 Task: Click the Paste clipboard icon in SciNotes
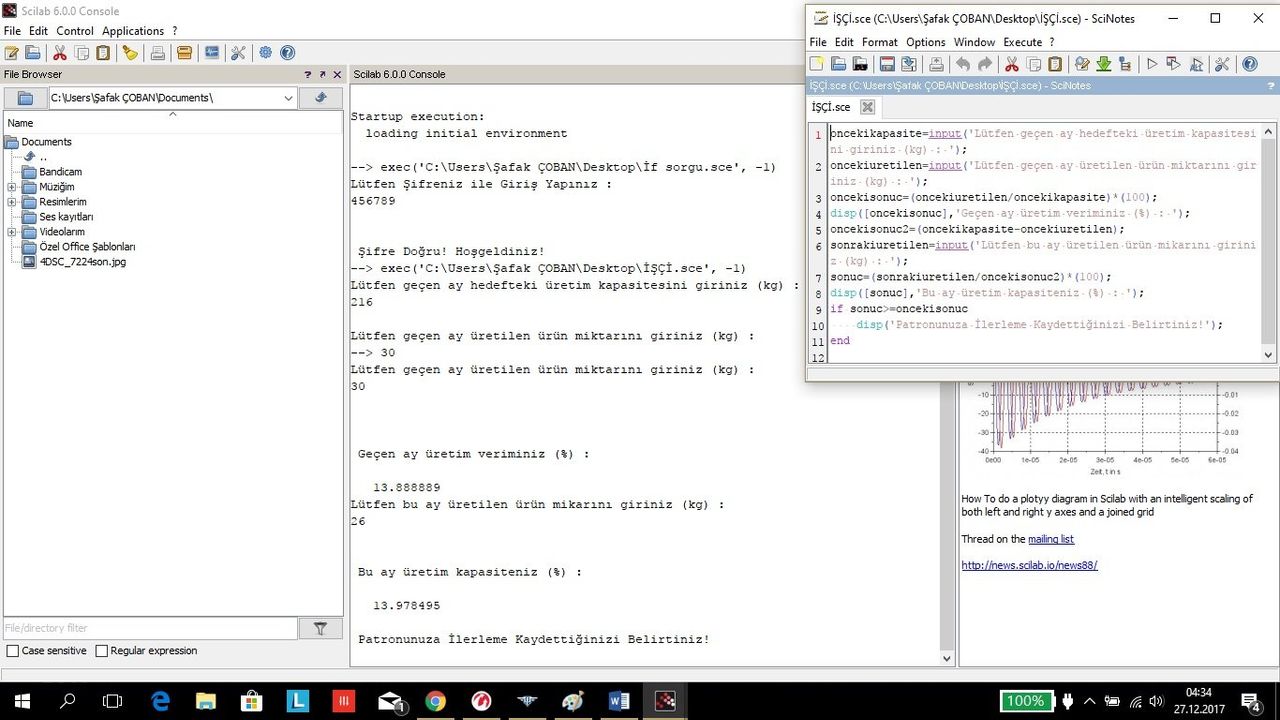[x=1055, y=64]
